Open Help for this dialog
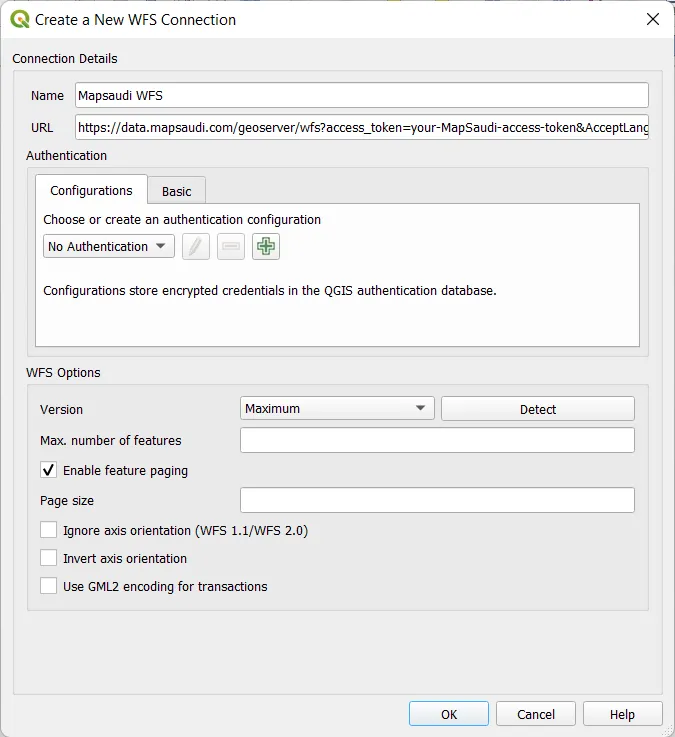 point(622,714)
